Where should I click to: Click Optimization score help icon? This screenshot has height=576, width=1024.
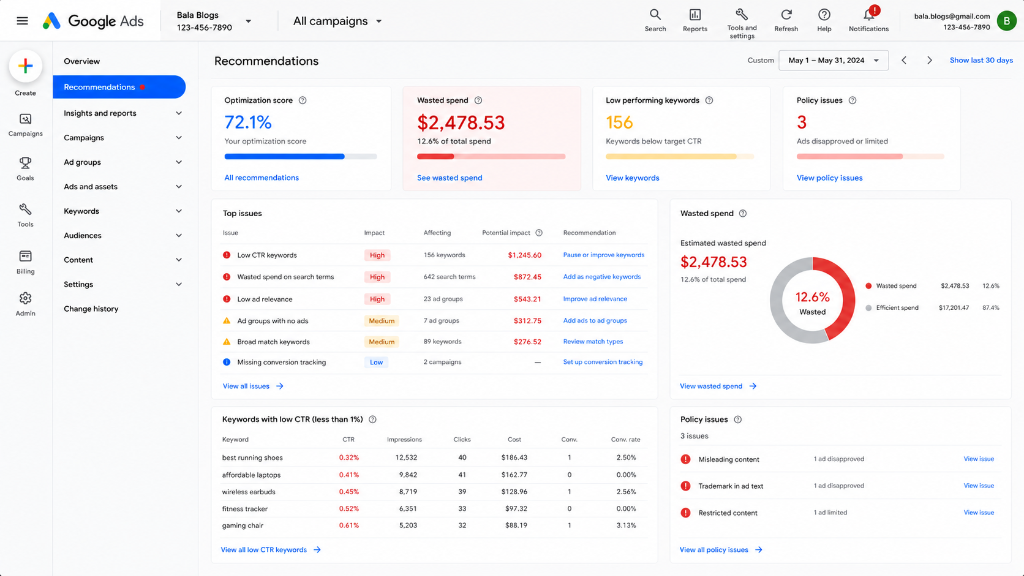pos(302,101)
